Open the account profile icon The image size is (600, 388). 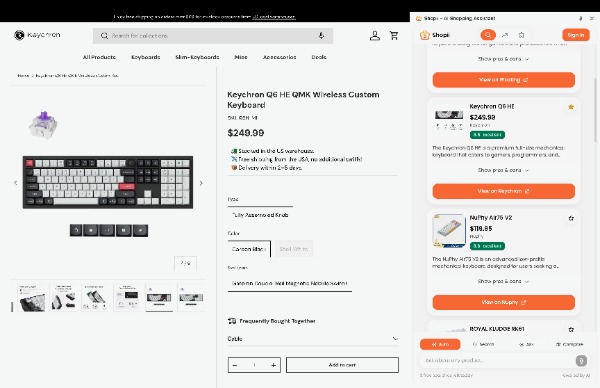pyautogui.click(x=375, y=36)
